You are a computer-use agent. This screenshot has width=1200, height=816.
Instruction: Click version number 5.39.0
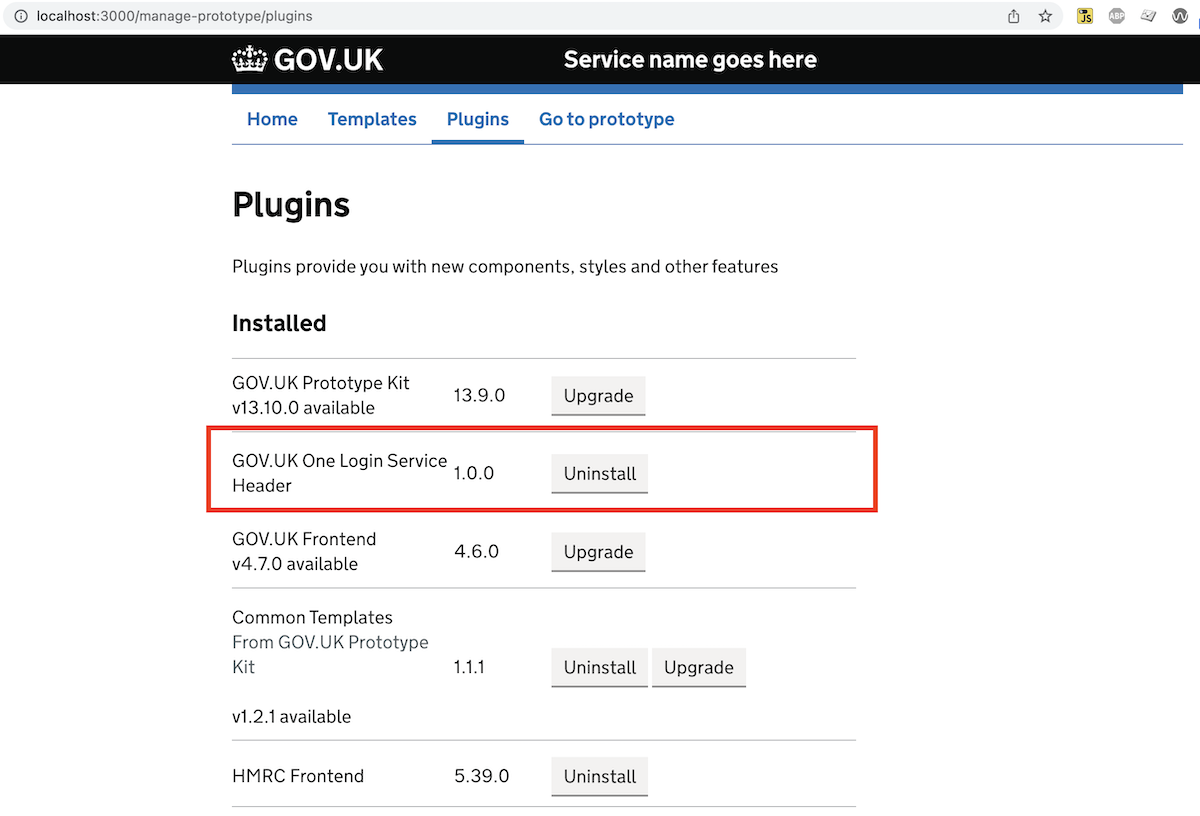tap(481, 776)
